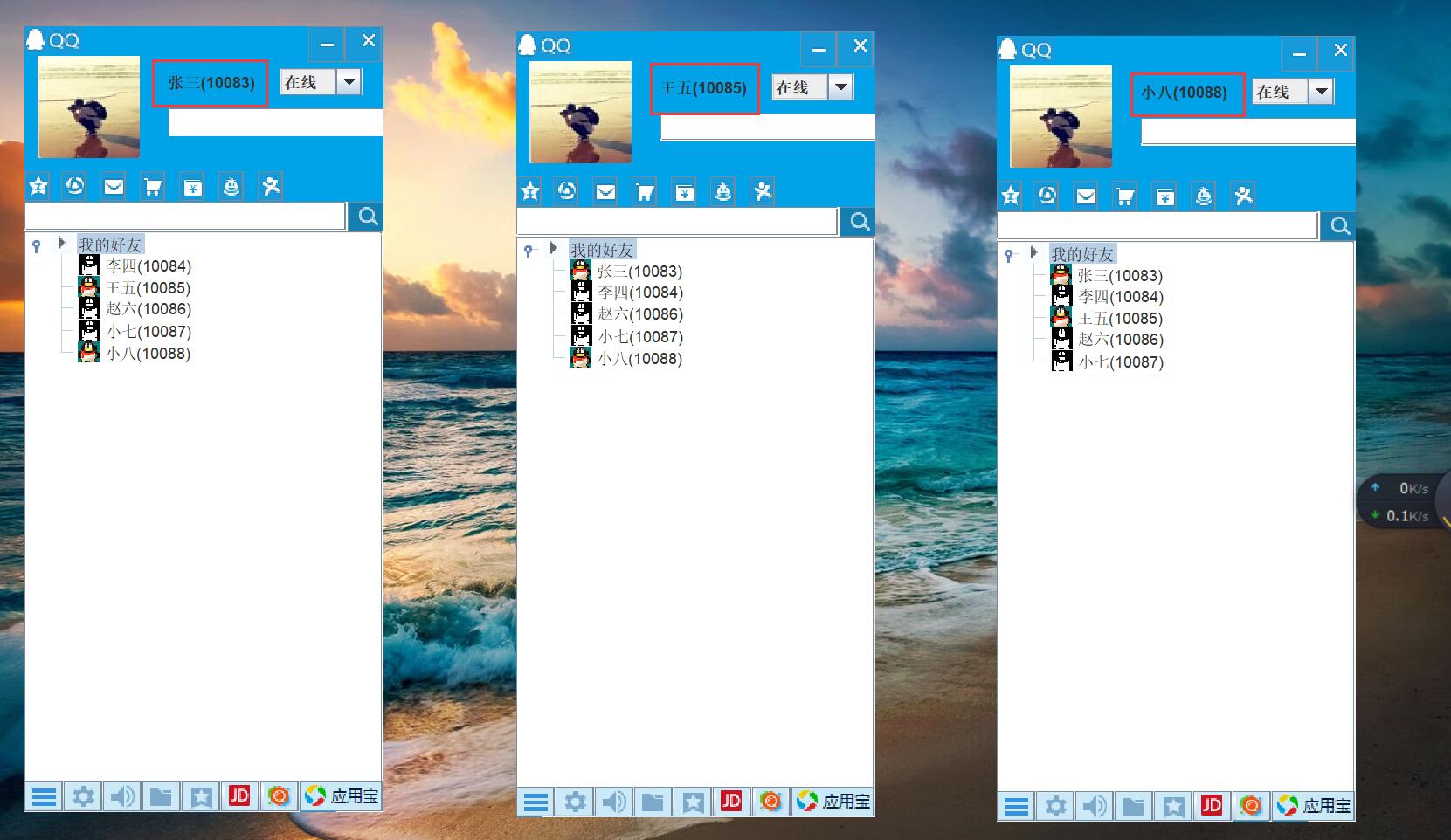Viewport: 1451px width, 840px height.
Task: Click the shopping cart icon in 小八's window
Action: coord(1125,196)
